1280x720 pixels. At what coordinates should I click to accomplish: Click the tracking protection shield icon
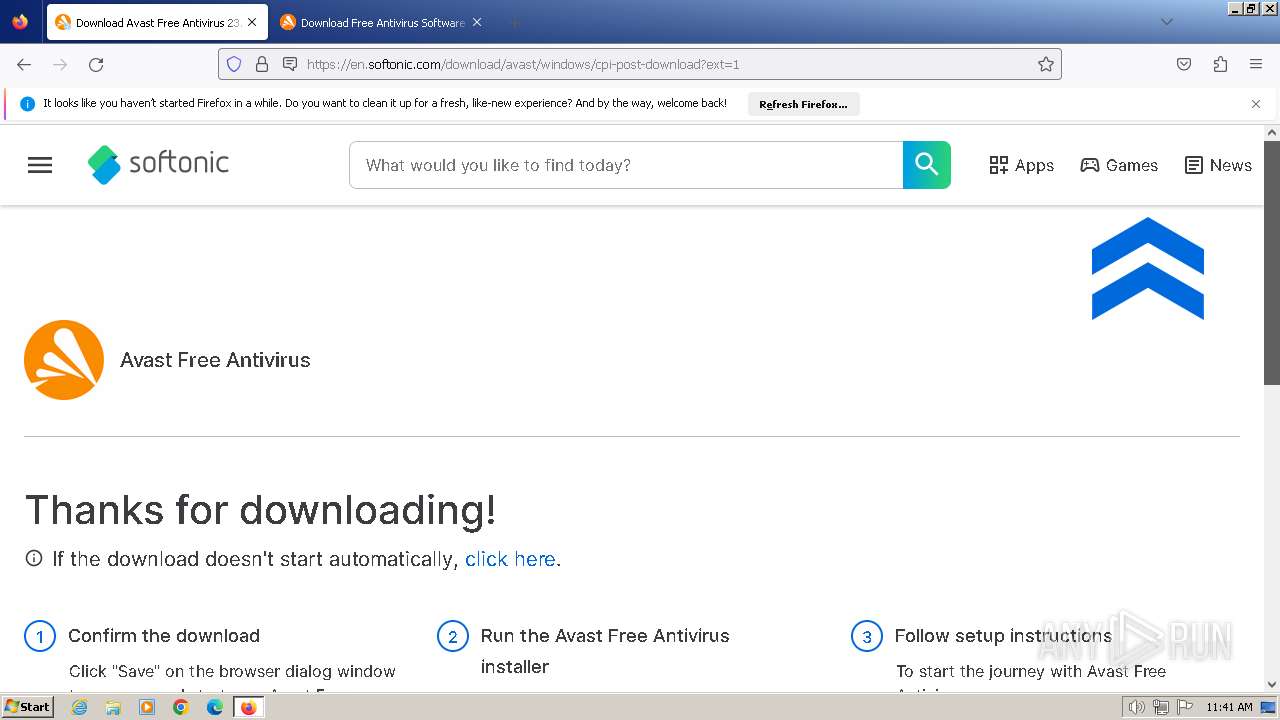[x=234, y=64]
